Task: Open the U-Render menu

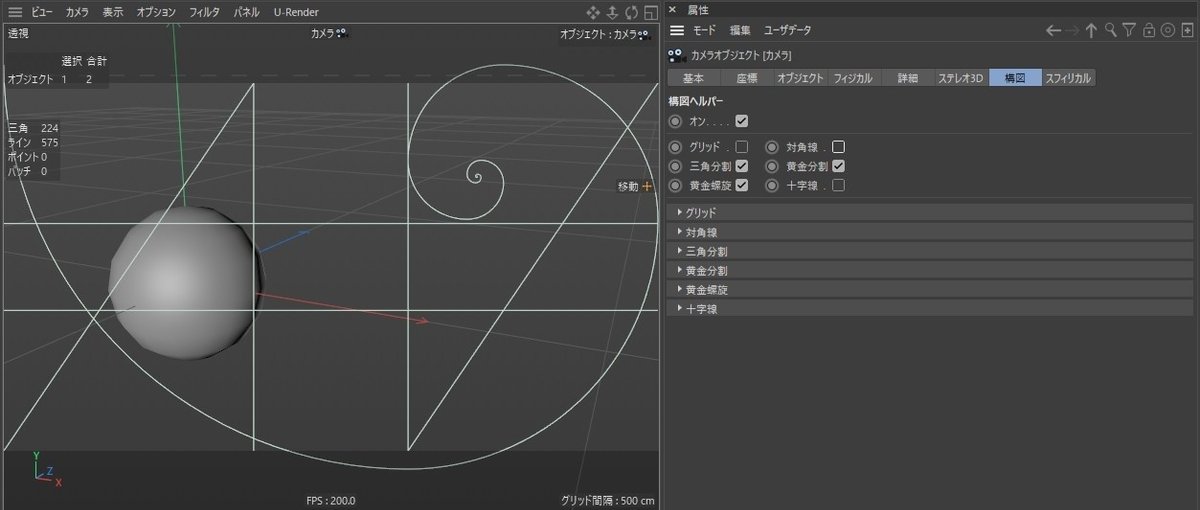Action: (x=295, y=12)
